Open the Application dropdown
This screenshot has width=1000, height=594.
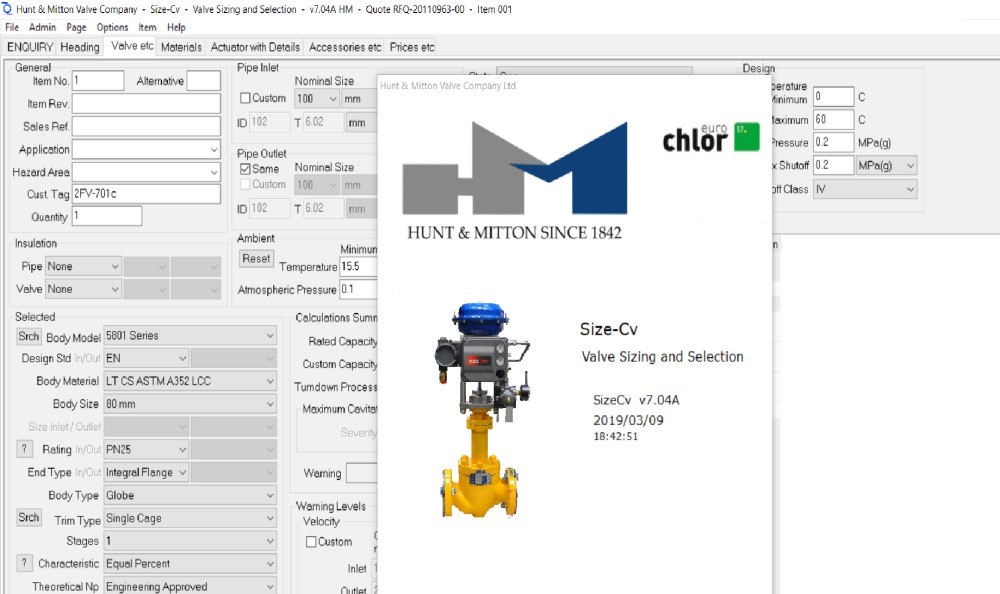tap(146, 149)
